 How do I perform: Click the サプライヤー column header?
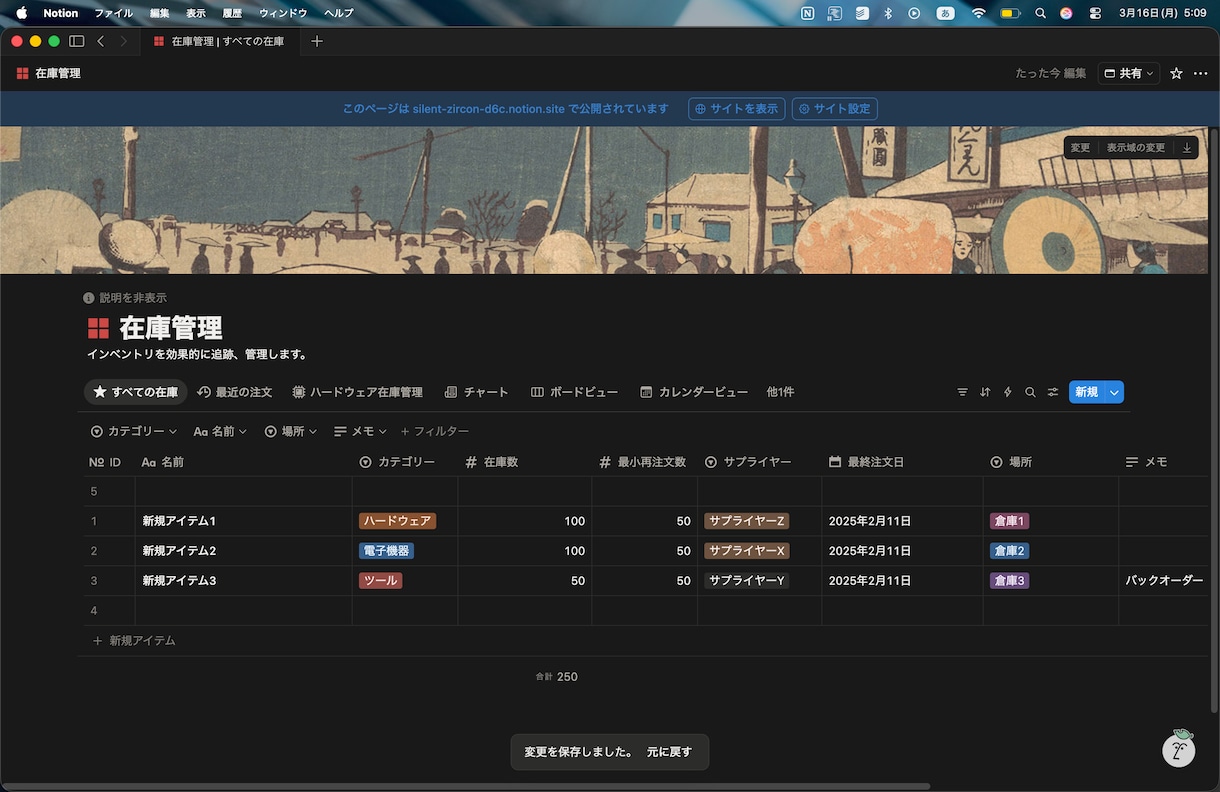point(759,462)
